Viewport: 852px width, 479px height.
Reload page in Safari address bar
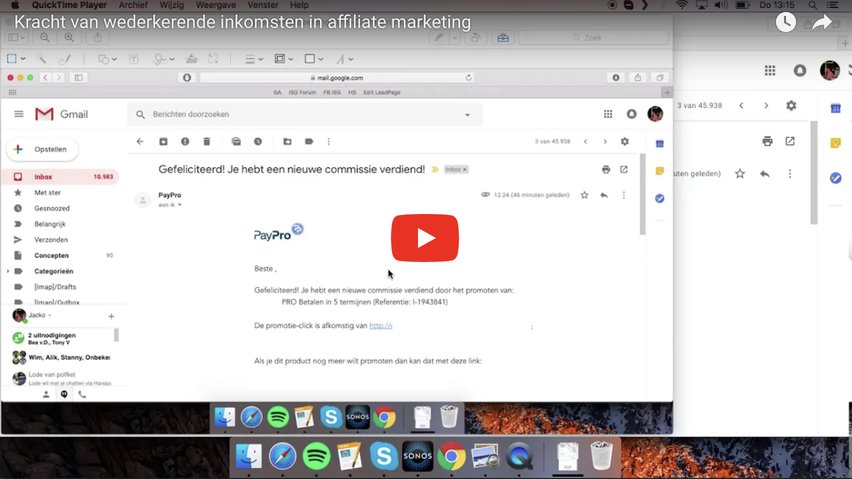(x=468, y=78)
